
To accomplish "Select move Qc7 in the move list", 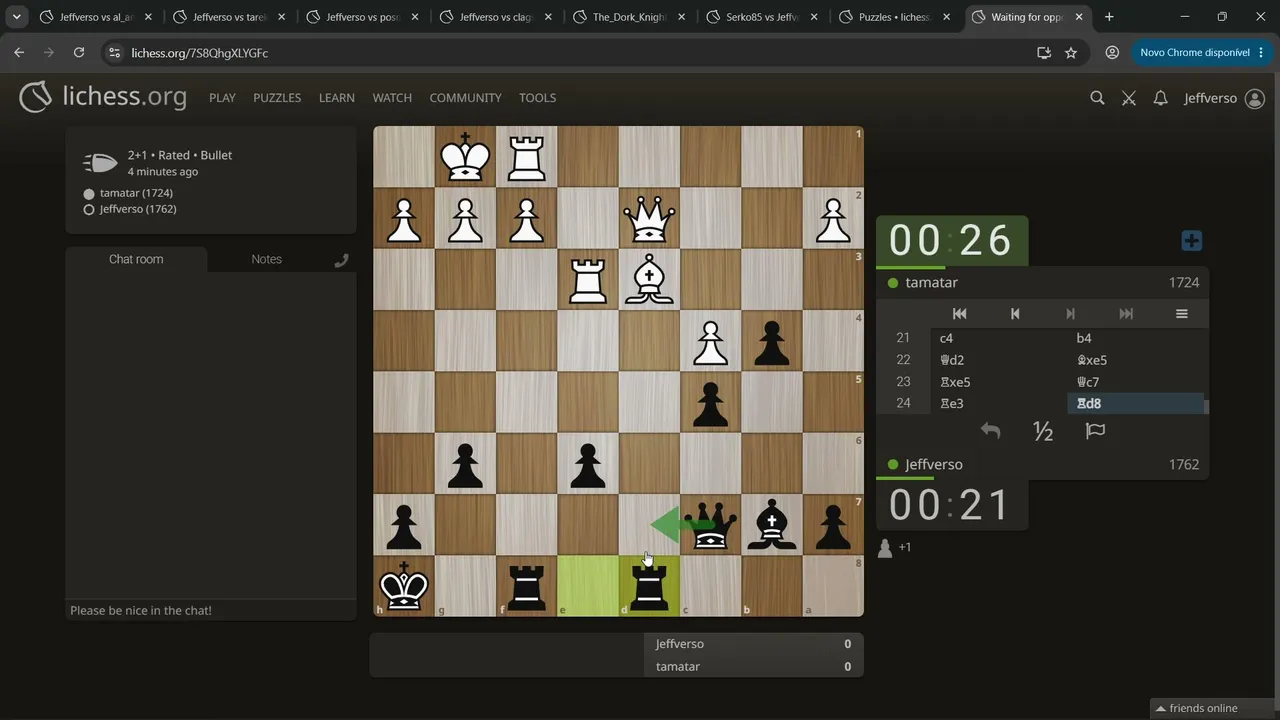I will tap(1136, 382).
